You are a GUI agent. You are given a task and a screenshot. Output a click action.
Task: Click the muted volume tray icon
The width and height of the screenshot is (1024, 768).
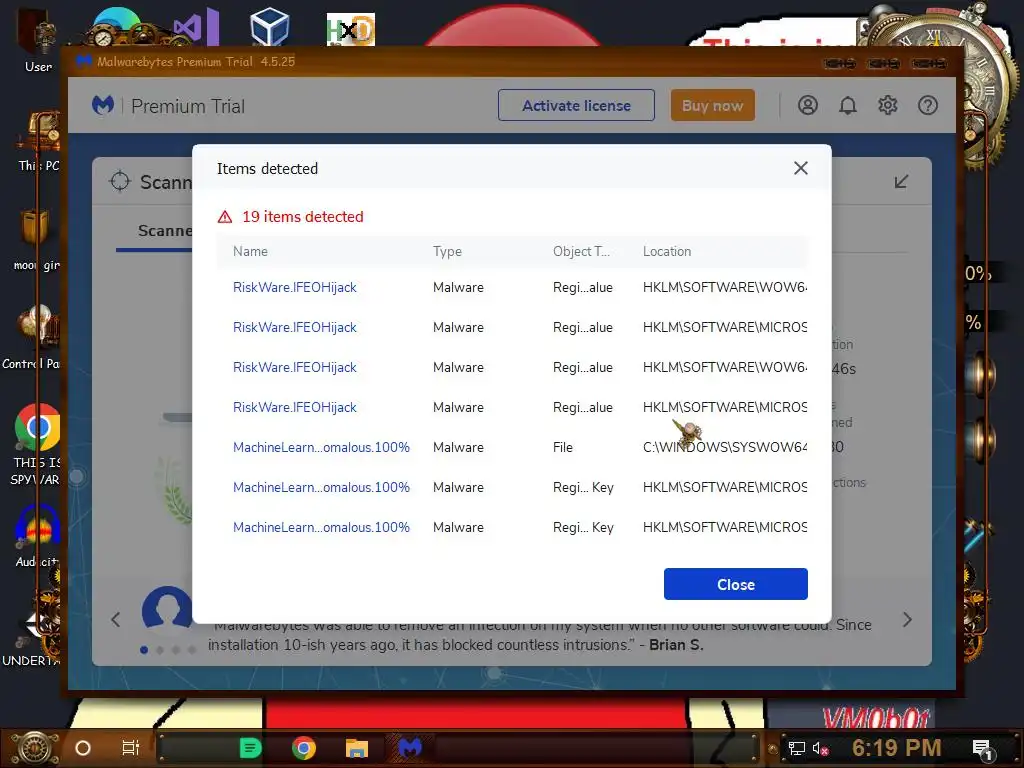click(820, 748)
